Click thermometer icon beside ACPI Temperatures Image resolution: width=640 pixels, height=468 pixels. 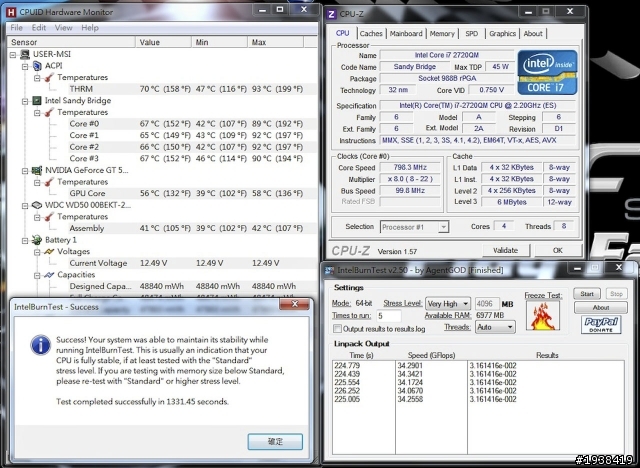point(49,77)
